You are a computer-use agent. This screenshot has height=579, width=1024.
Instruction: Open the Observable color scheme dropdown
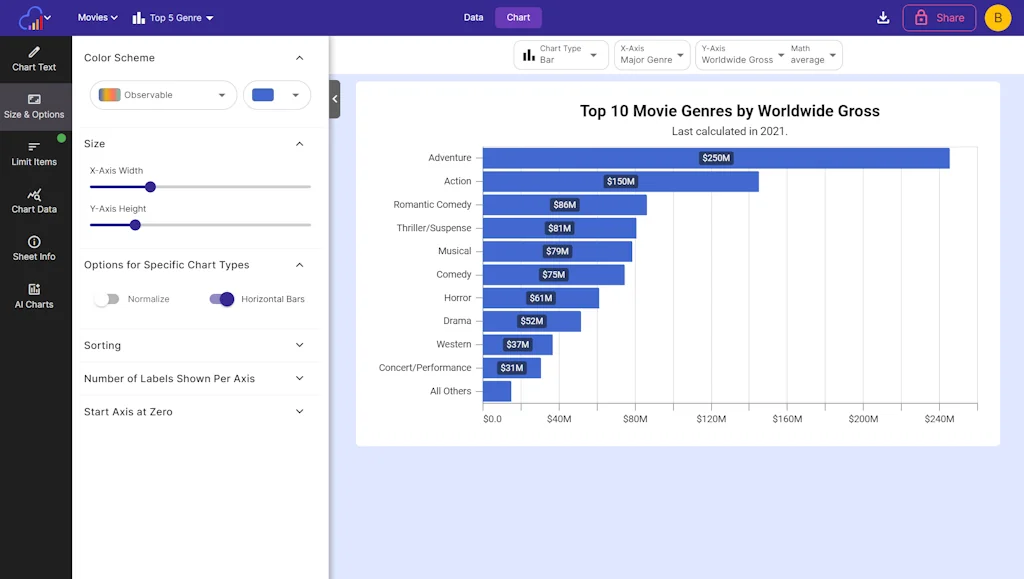click(162, 95)
